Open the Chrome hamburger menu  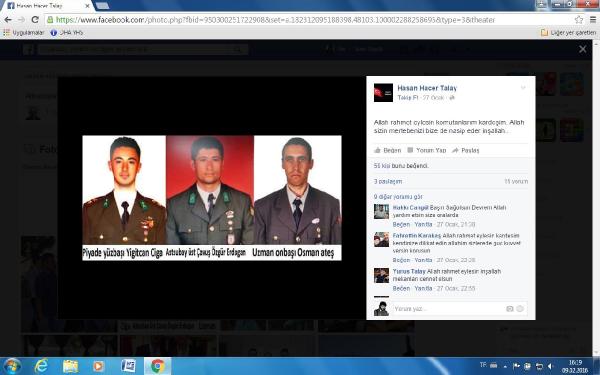point(593,20)
